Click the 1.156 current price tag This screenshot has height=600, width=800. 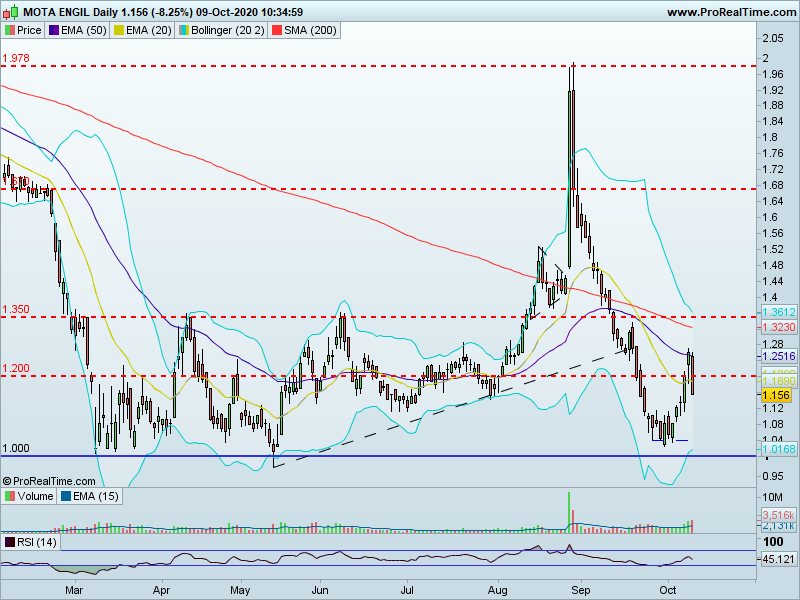point(776,395)
